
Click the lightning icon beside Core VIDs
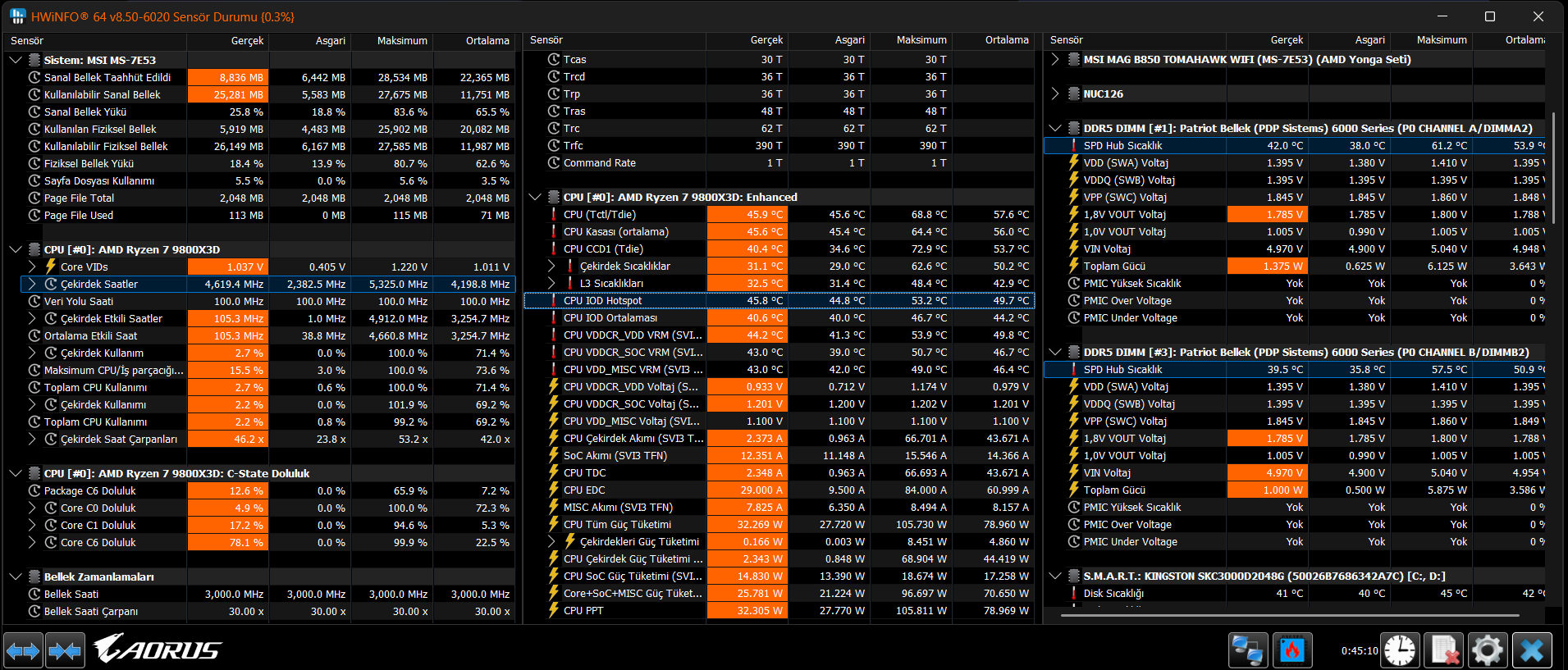(x=51, y=267)
